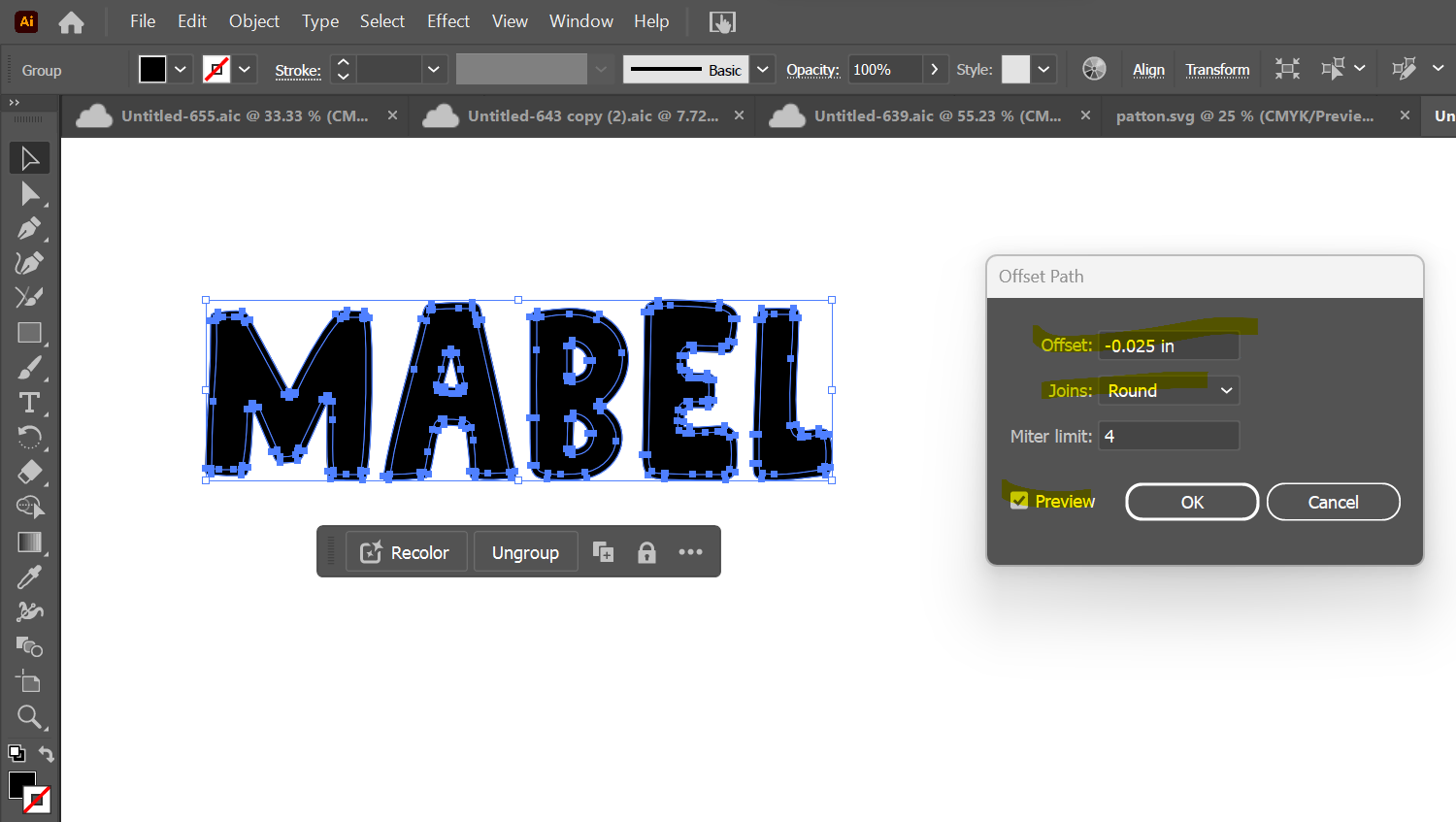Pick the Eyedropper tool
Image resolution: width=1456 pixels, height=822 pixels.
(x=29, y=577)
